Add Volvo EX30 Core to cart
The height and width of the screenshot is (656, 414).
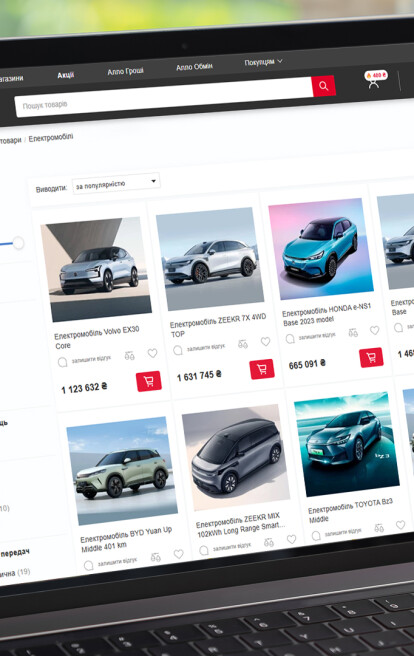tap(148, 381)
